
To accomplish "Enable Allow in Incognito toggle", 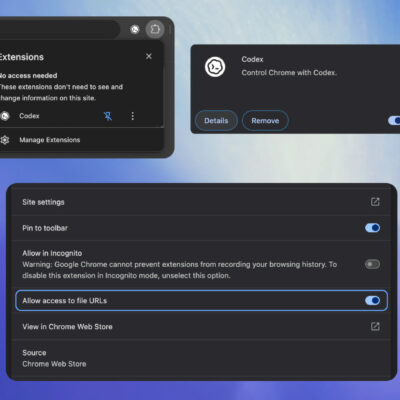I will (372, 264).
